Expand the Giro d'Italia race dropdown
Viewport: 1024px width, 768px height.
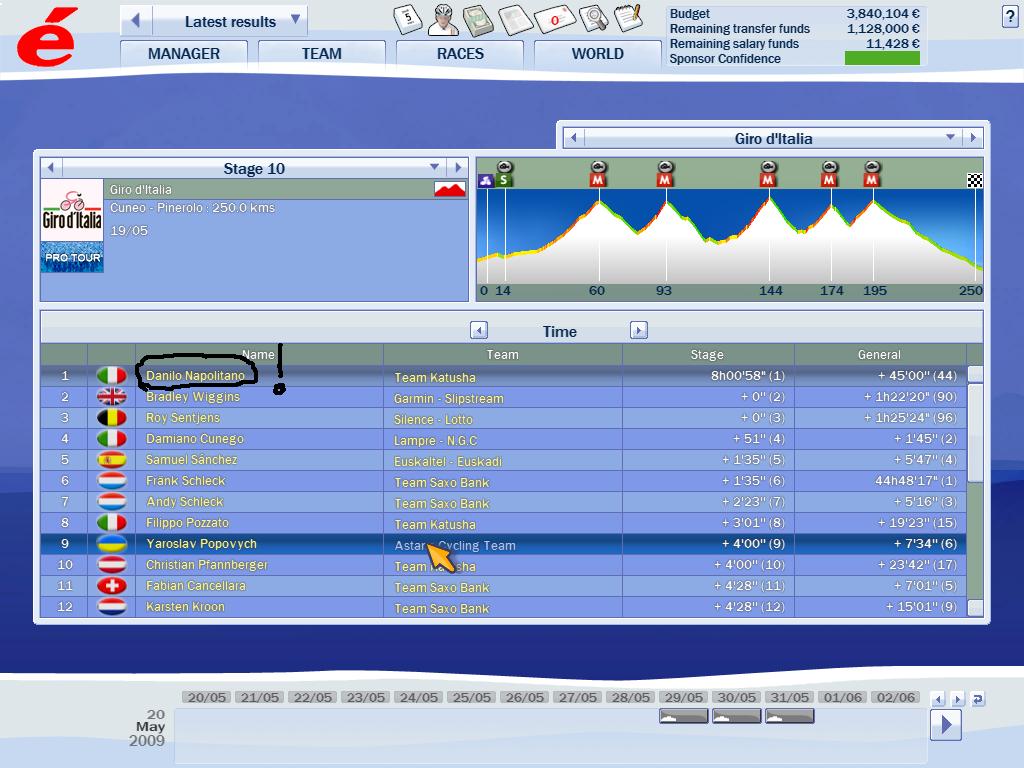[x=950, y=138]
